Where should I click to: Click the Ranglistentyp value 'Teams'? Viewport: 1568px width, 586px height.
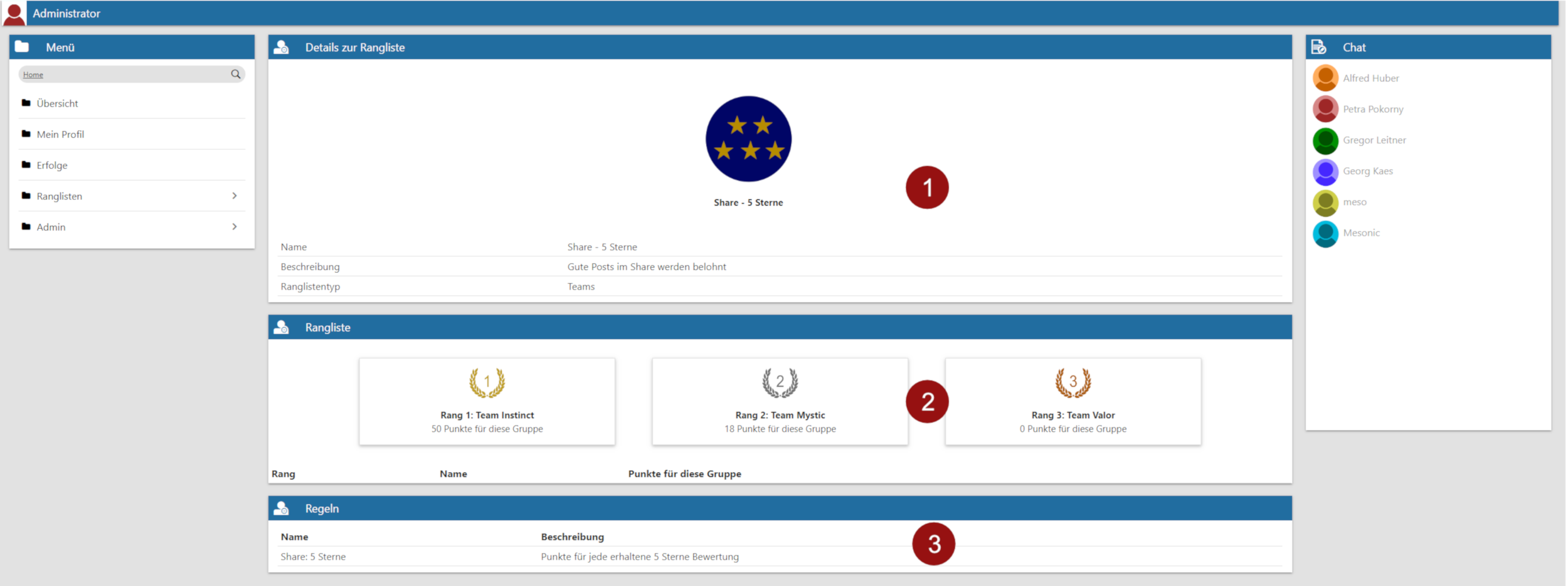[581, 286]
